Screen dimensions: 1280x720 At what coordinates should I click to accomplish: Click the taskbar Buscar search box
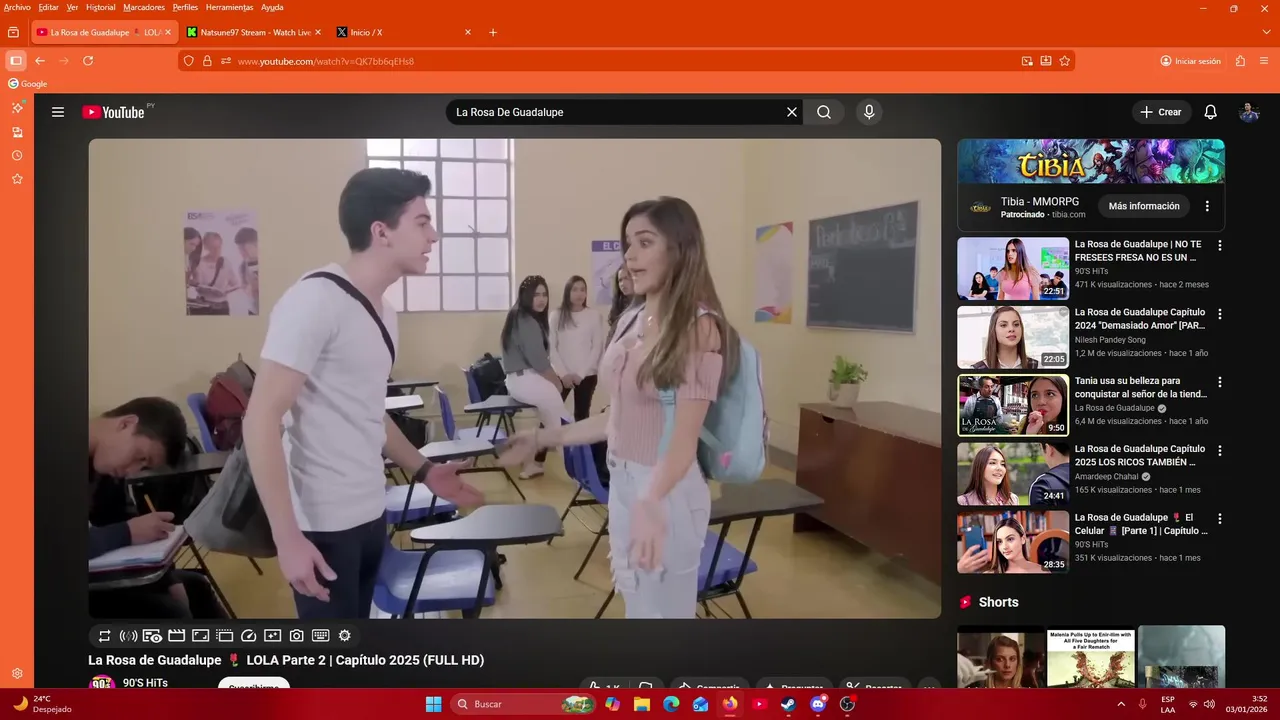[522, 704]
